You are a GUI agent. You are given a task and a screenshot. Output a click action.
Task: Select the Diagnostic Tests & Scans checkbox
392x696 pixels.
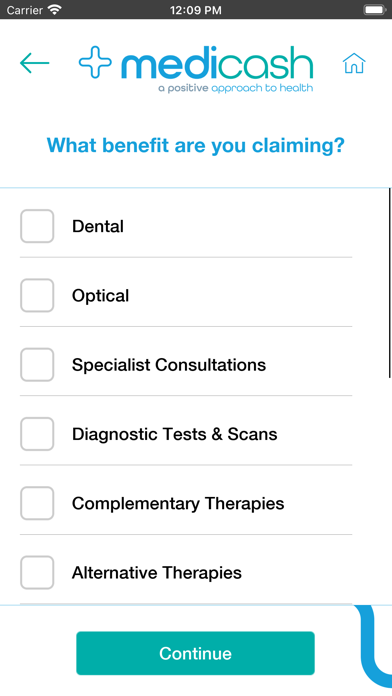tap(37, 434)
